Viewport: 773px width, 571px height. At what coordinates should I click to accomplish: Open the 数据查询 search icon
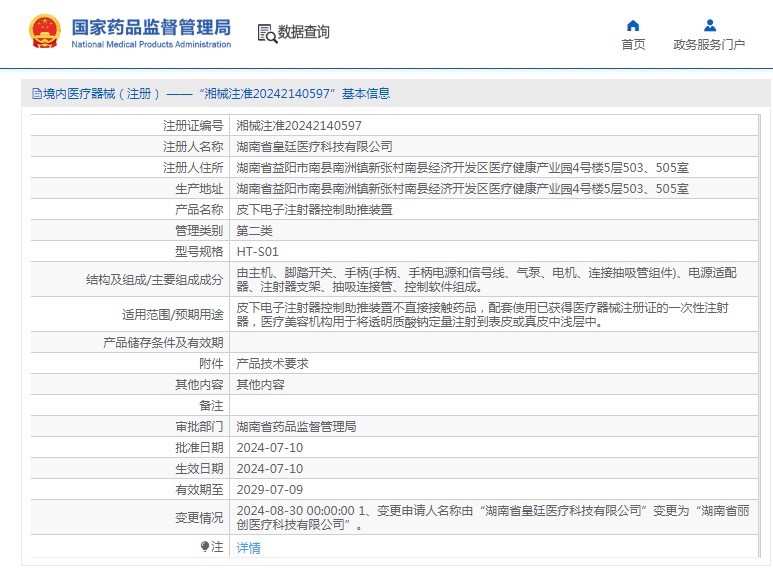(x=267, y=33)
